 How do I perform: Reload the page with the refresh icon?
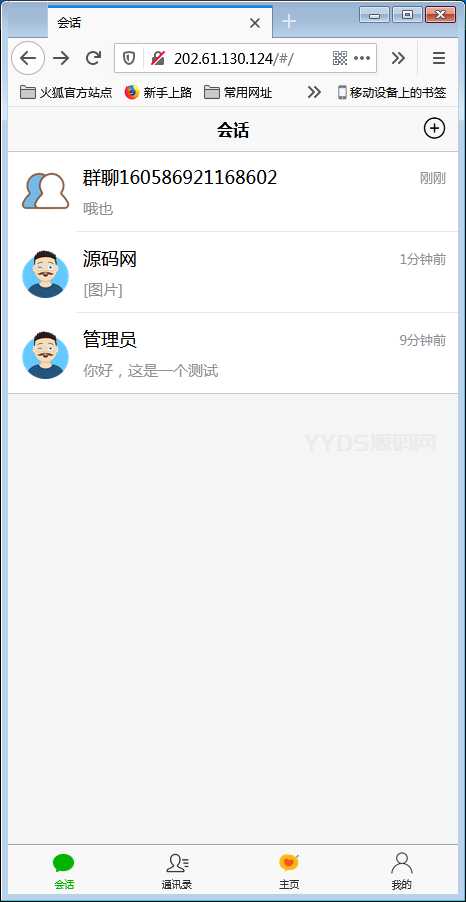point(93,58)
